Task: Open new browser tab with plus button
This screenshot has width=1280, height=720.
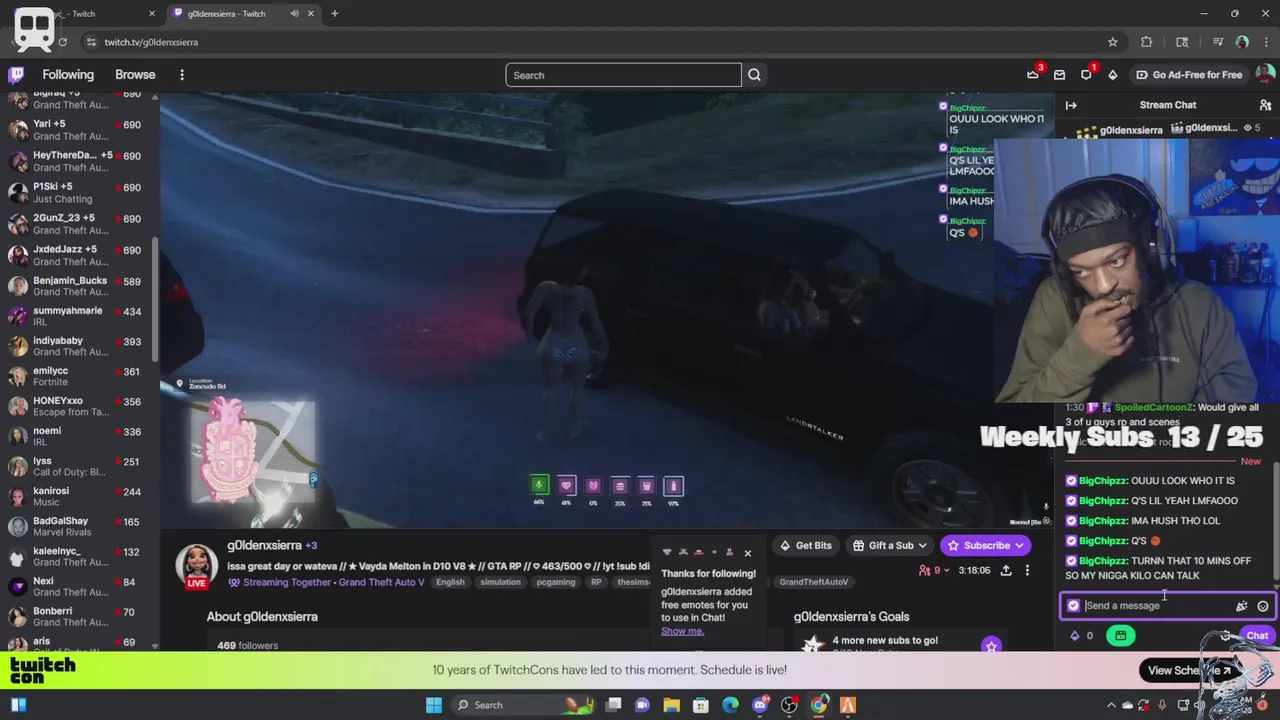Action: tap(334, 14)
